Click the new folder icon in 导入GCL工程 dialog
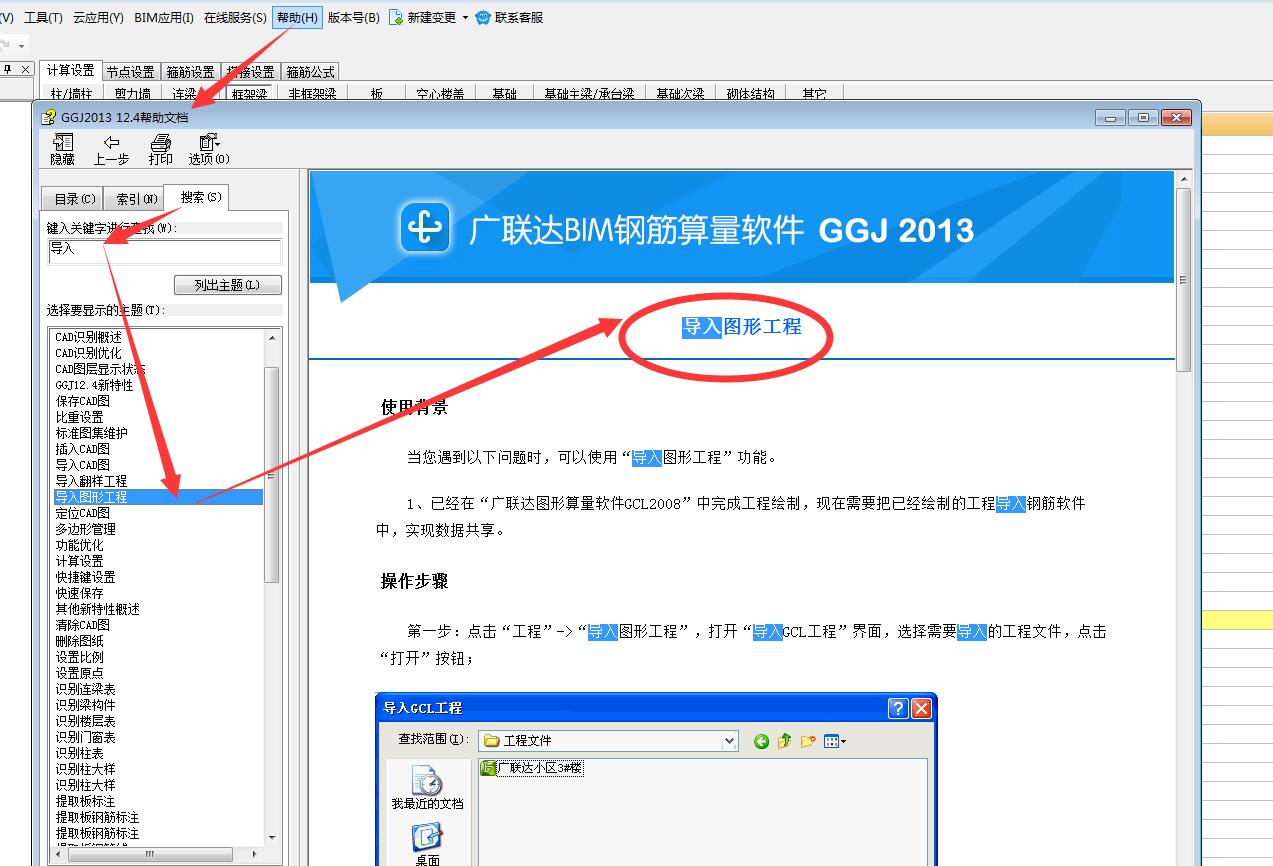This screenshot has width=1273, height=866. 807,741
